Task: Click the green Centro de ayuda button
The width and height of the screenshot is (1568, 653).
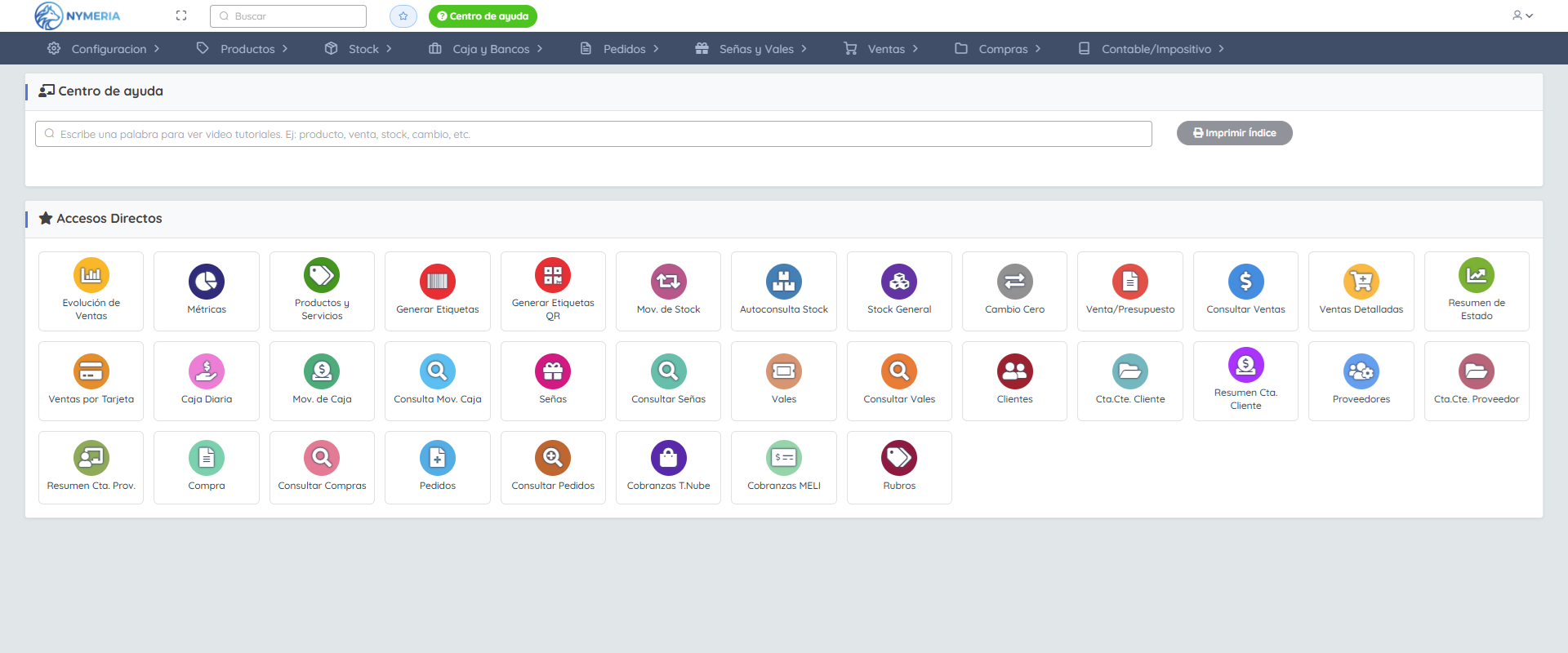Action: (x=483, y=16)
